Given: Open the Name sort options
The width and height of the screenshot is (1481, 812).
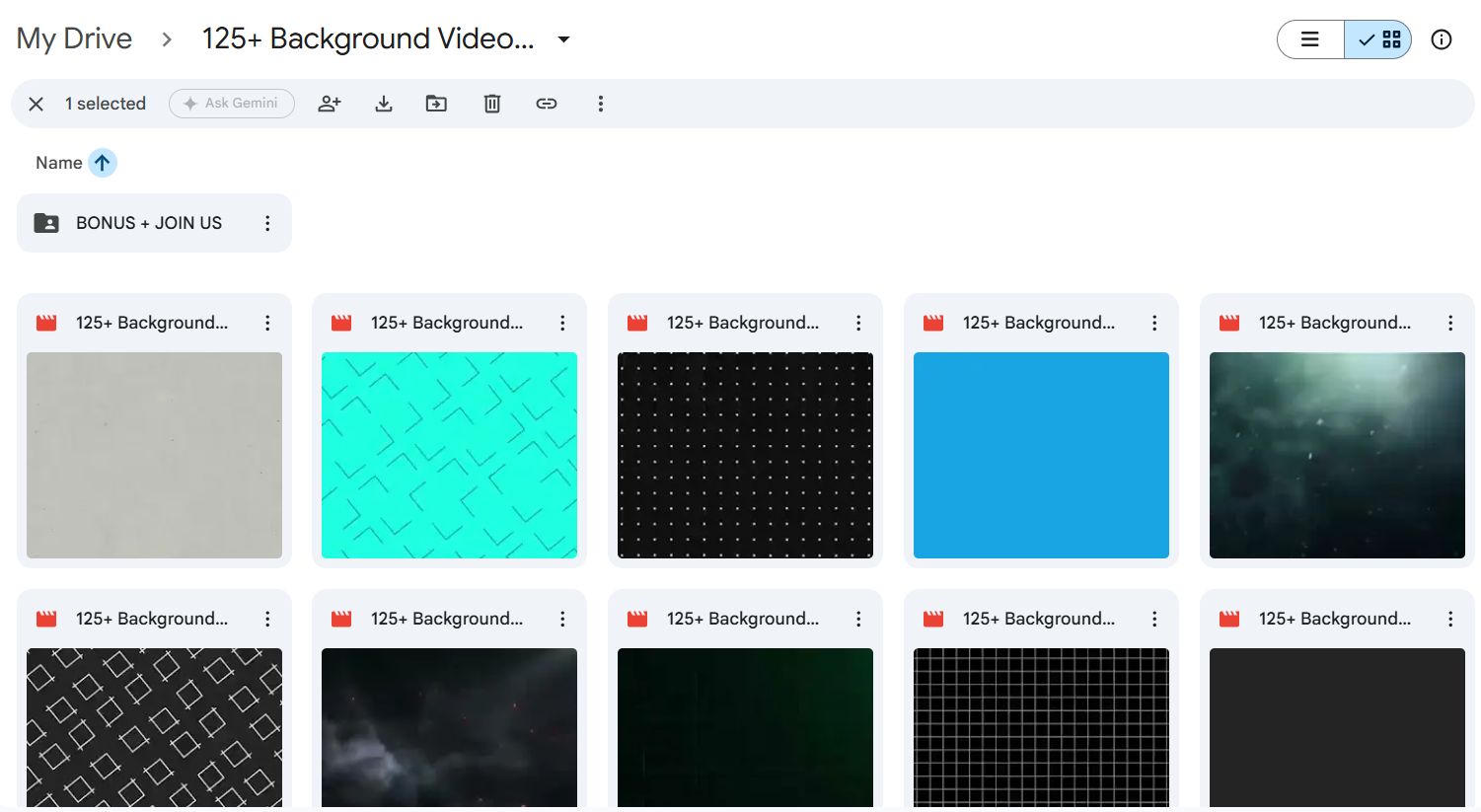Looking at the screenshot, I should click(59, 163).
